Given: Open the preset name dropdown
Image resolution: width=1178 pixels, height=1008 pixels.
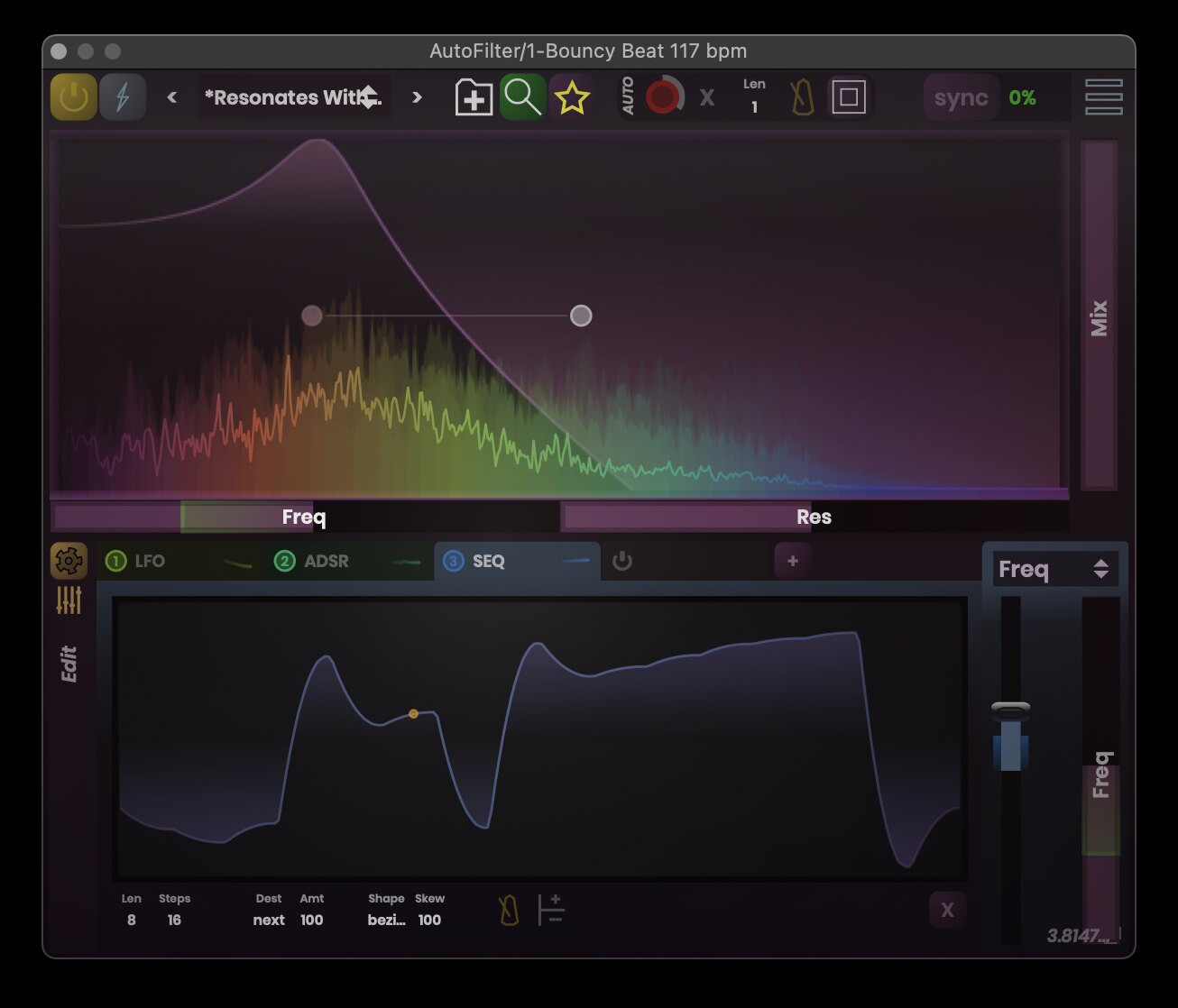Looking at the screenshot, I should pyautogui.click(x=293, y=96).
